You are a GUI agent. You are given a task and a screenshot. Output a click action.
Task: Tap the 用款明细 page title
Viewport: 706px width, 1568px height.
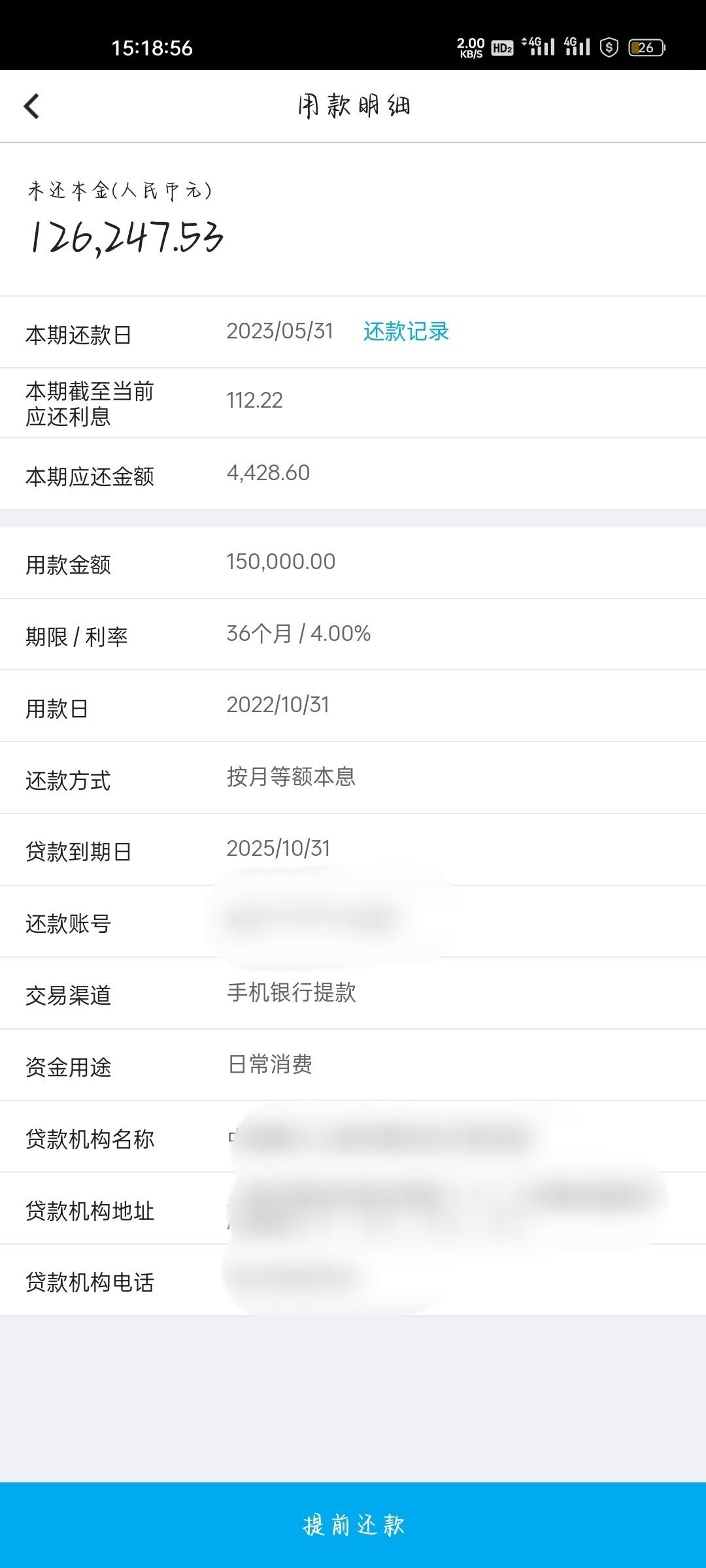pos(354,106)
